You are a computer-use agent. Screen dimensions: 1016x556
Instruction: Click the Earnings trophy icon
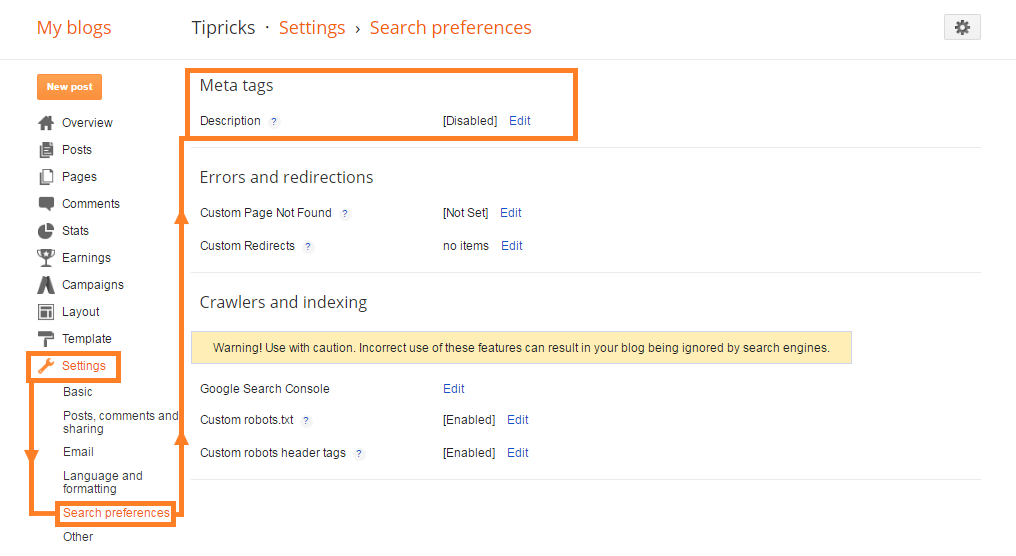[x=46, y=258]
